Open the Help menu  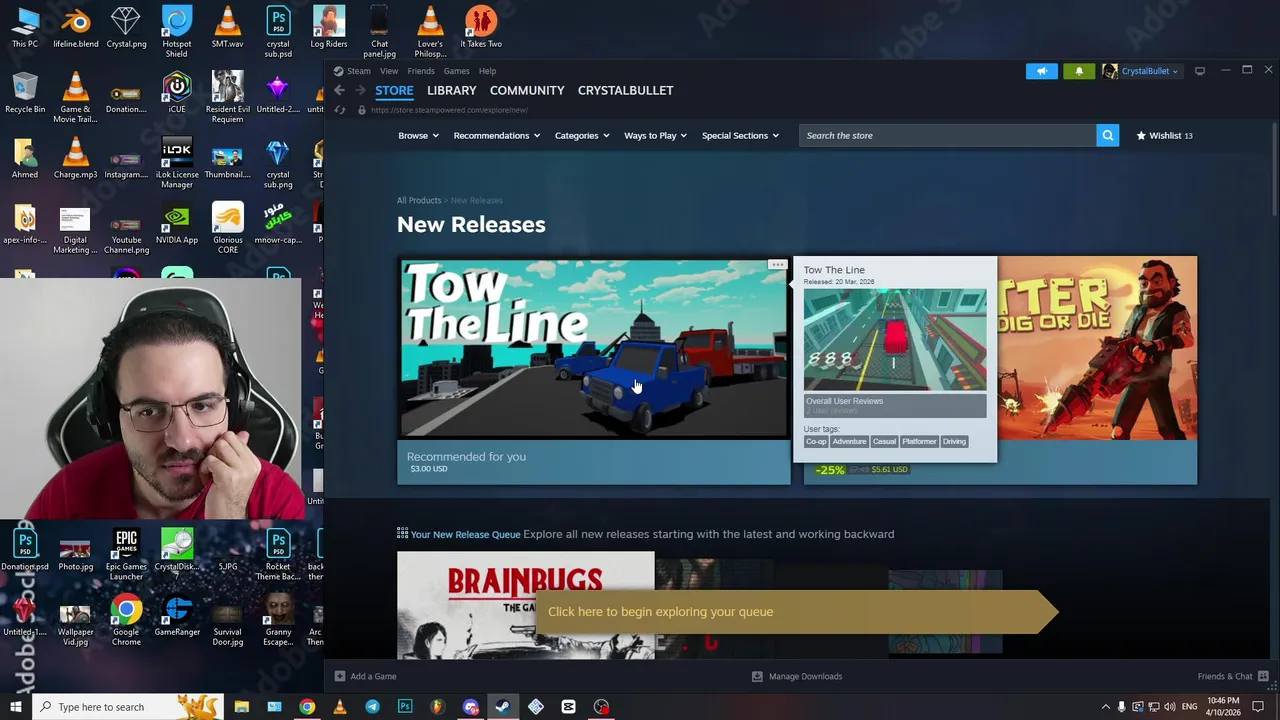487,71
